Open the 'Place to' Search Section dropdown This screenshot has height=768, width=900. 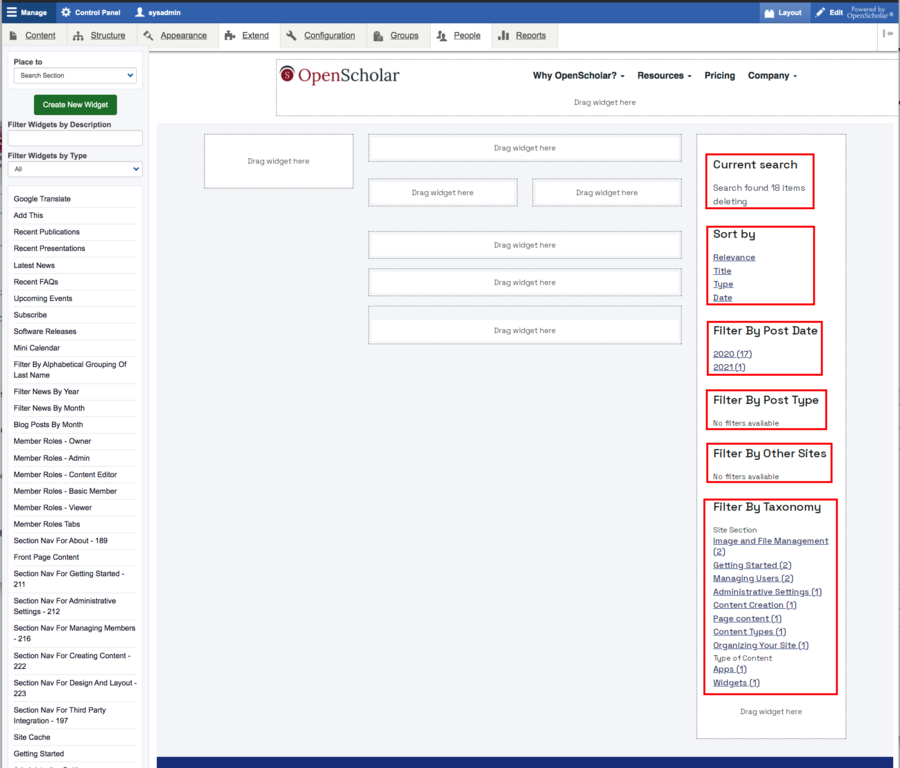pyautogui.click(x=75, y=75)
